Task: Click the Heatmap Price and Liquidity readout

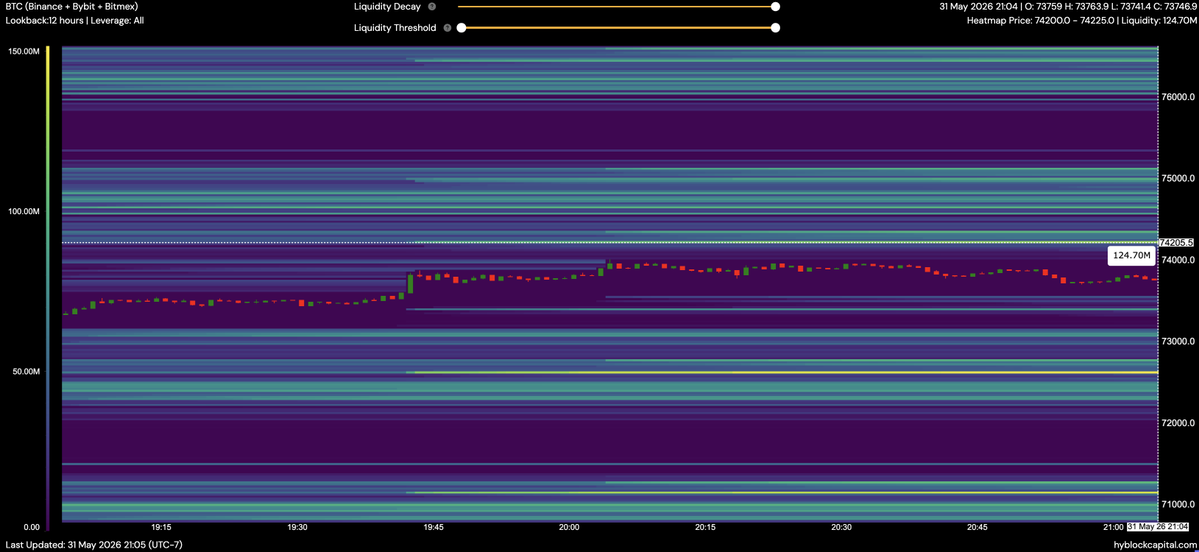Action: (x=1080, y=21)
